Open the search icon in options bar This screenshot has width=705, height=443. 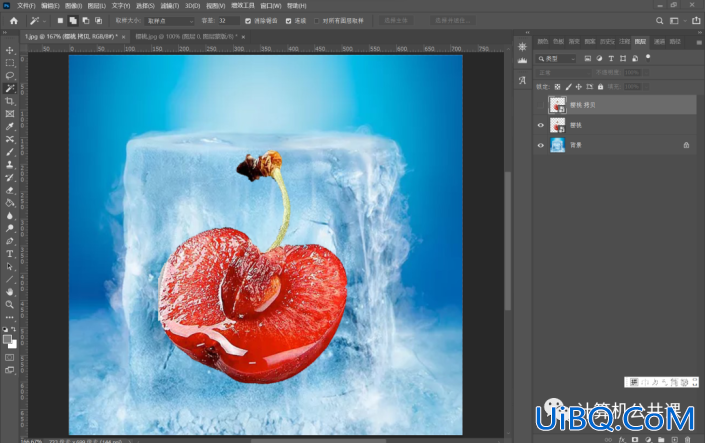(659, 21)
